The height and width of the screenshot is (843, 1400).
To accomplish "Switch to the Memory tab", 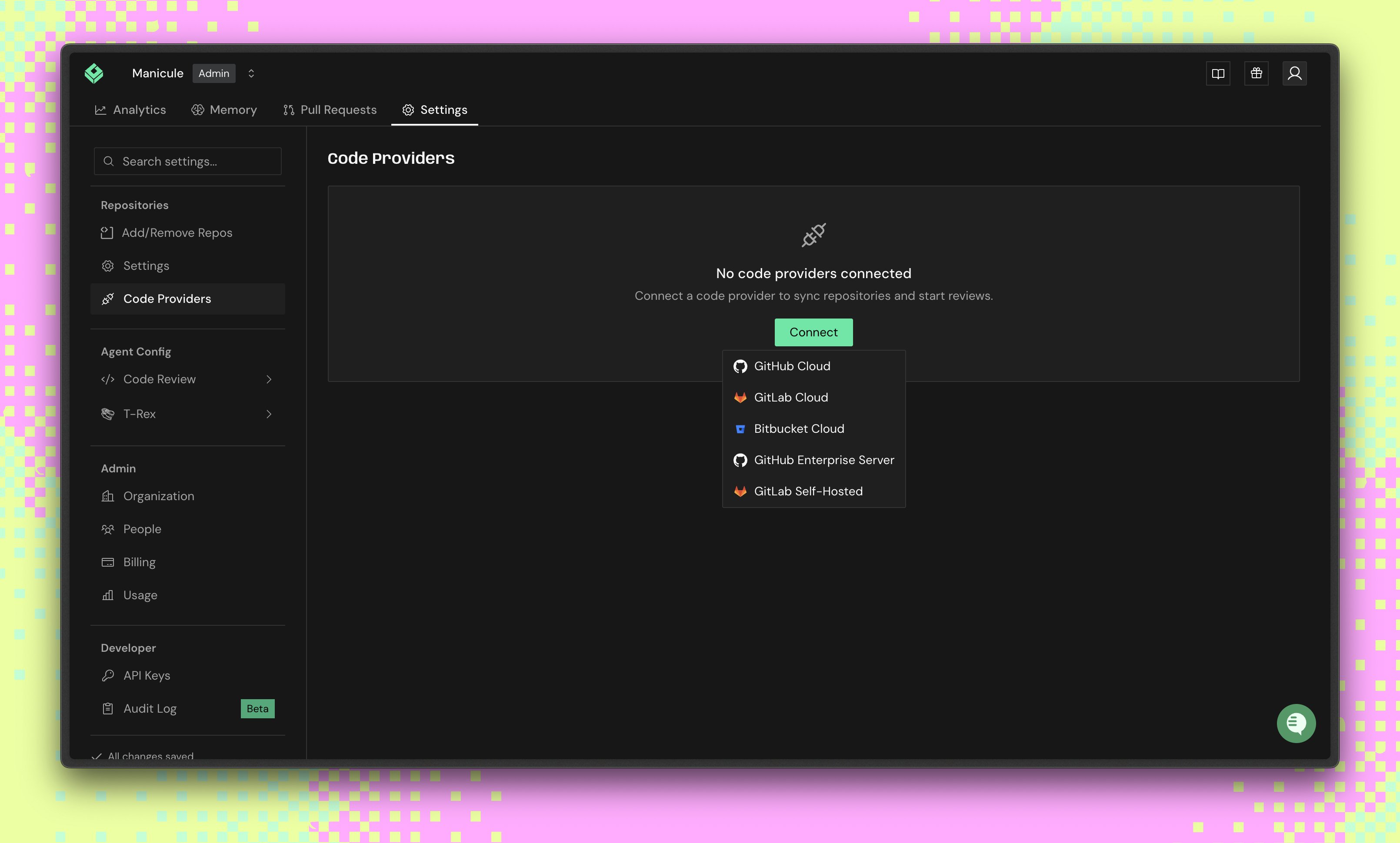I will pos(224,110).
